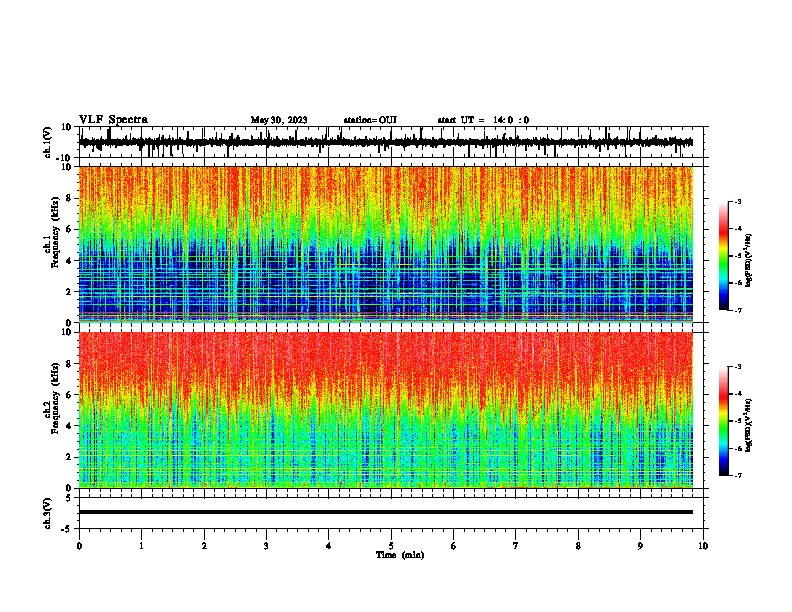Click the '-7' label on ch.2 color bar
792x612 pixels.
click(x=738, y=476)
